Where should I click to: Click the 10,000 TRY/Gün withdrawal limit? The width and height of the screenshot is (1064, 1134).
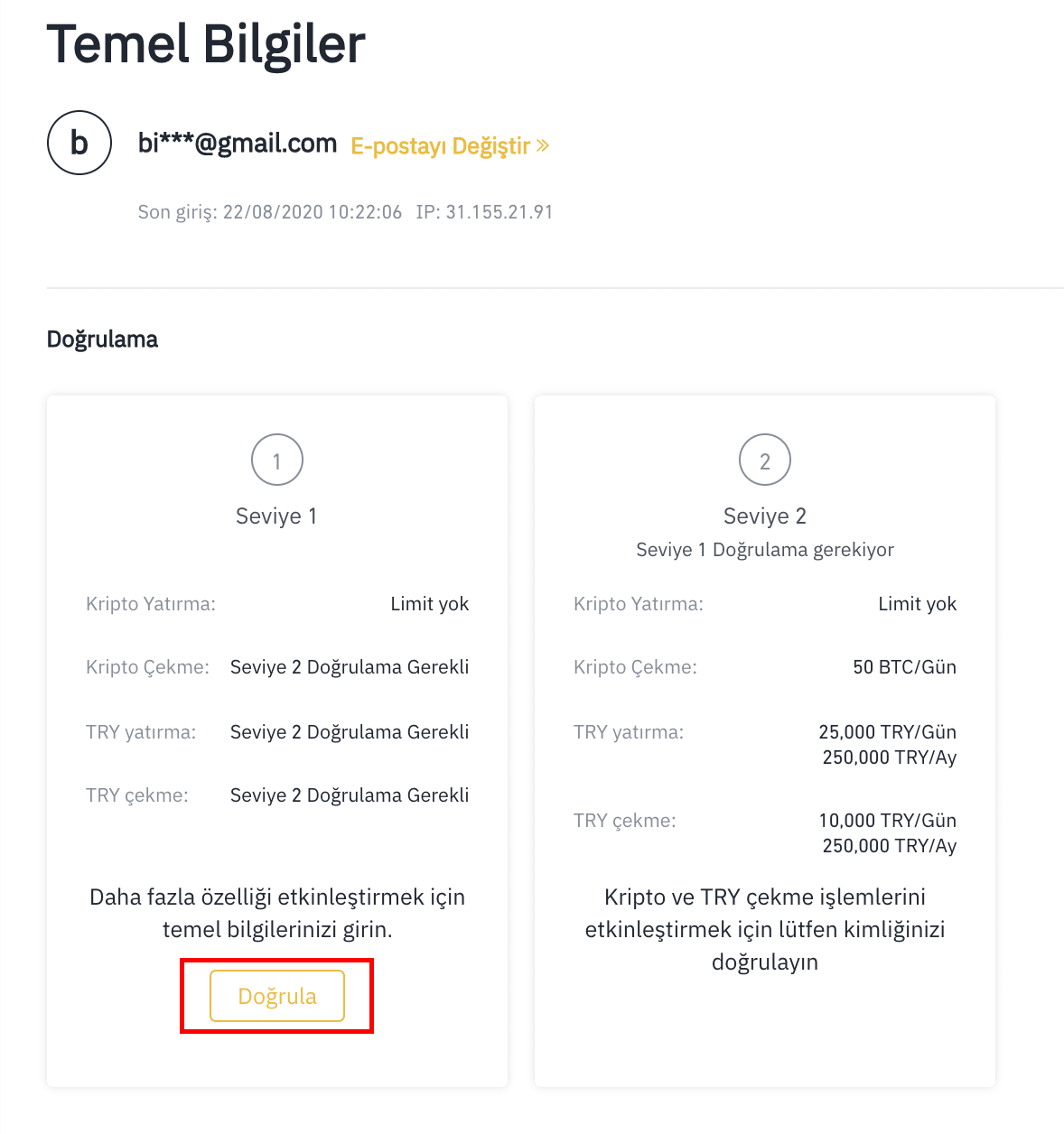(x=887, y=821)
